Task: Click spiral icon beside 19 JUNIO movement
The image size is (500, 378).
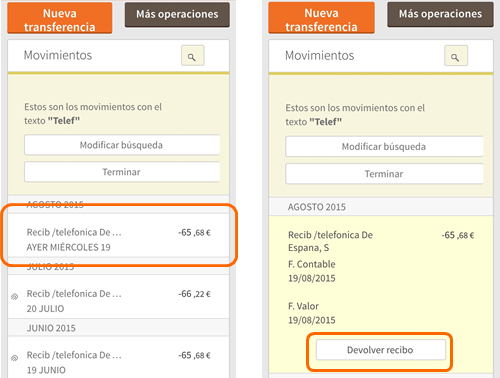Action: (x=14, y=358)
